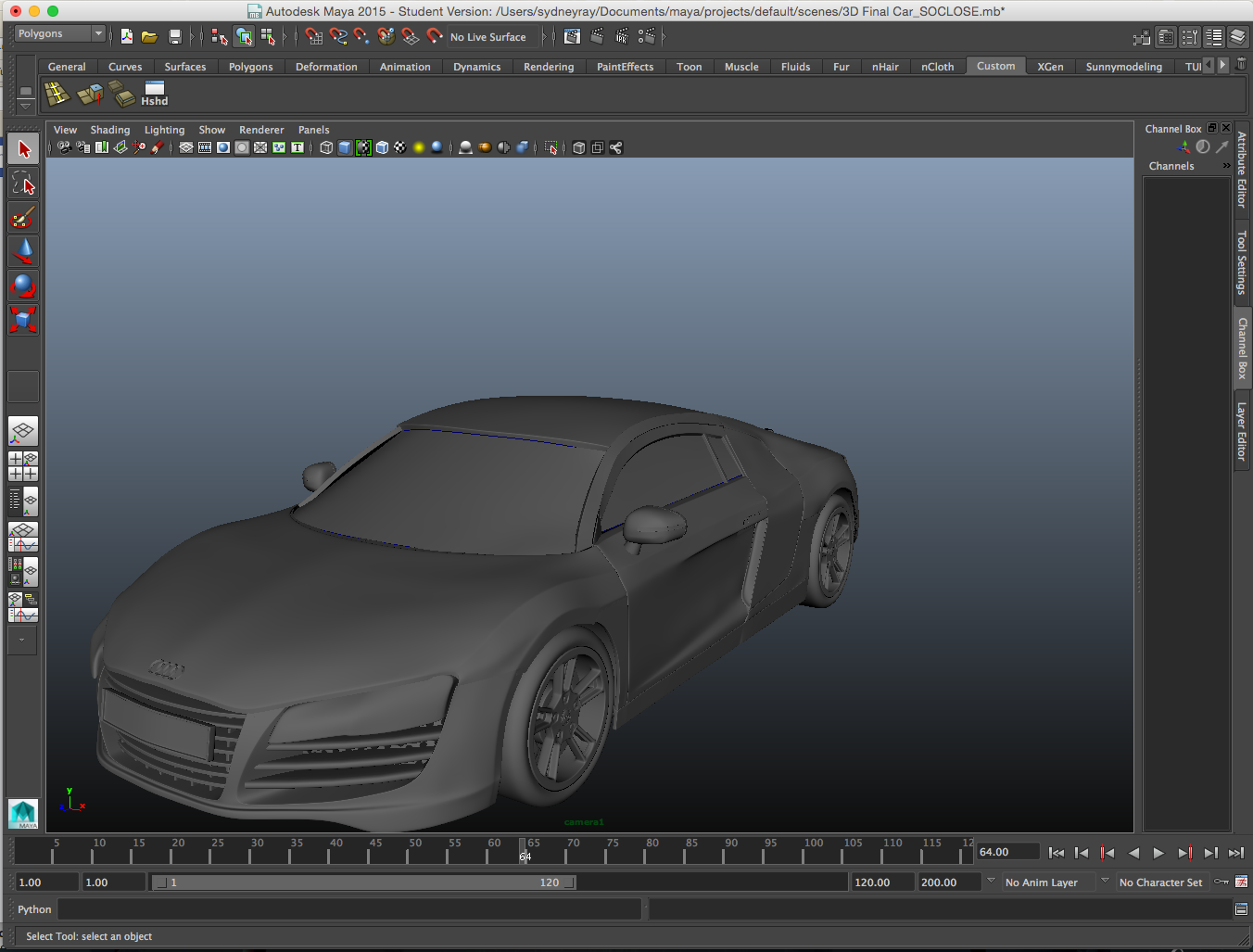
Task: Select the arrow Select tool
Action: [23, 149]
